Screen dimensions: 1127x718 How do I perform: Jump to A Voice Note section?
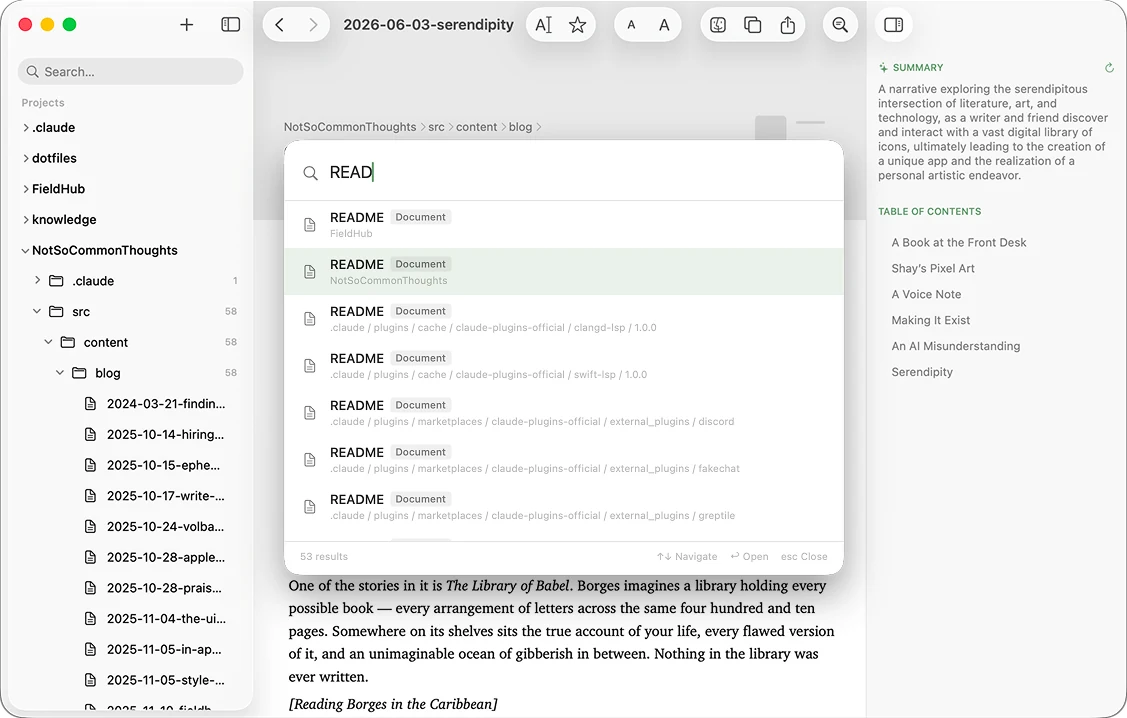coord(926,295)
